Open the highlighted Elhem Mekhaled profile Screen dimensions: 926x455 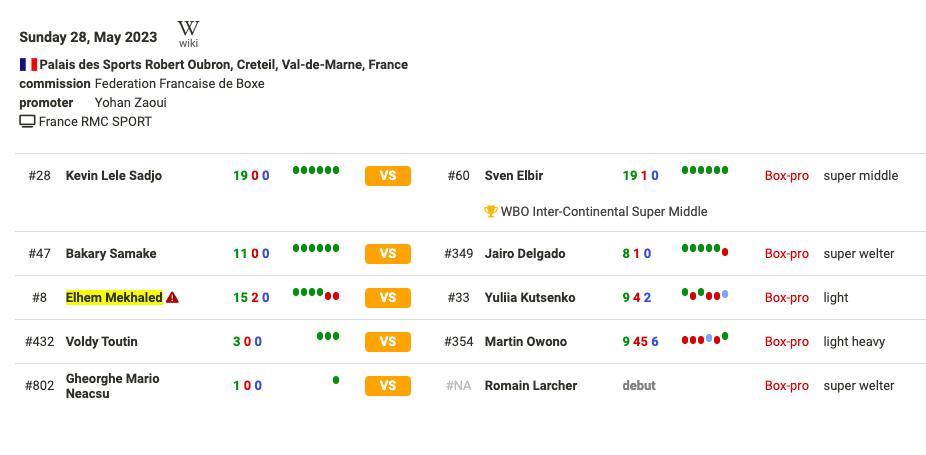[114, 298]
